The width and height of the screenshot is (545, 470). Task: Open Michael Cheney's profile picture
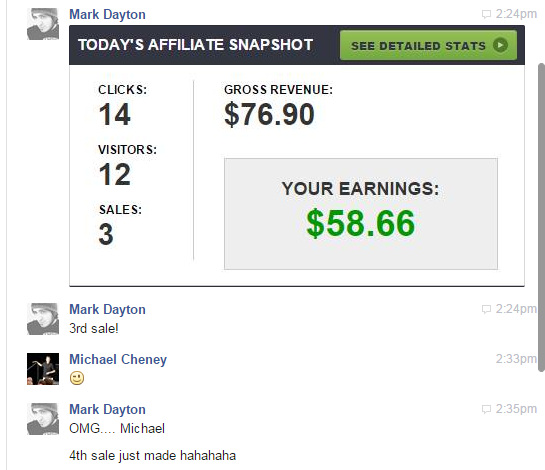coord(43,369)
